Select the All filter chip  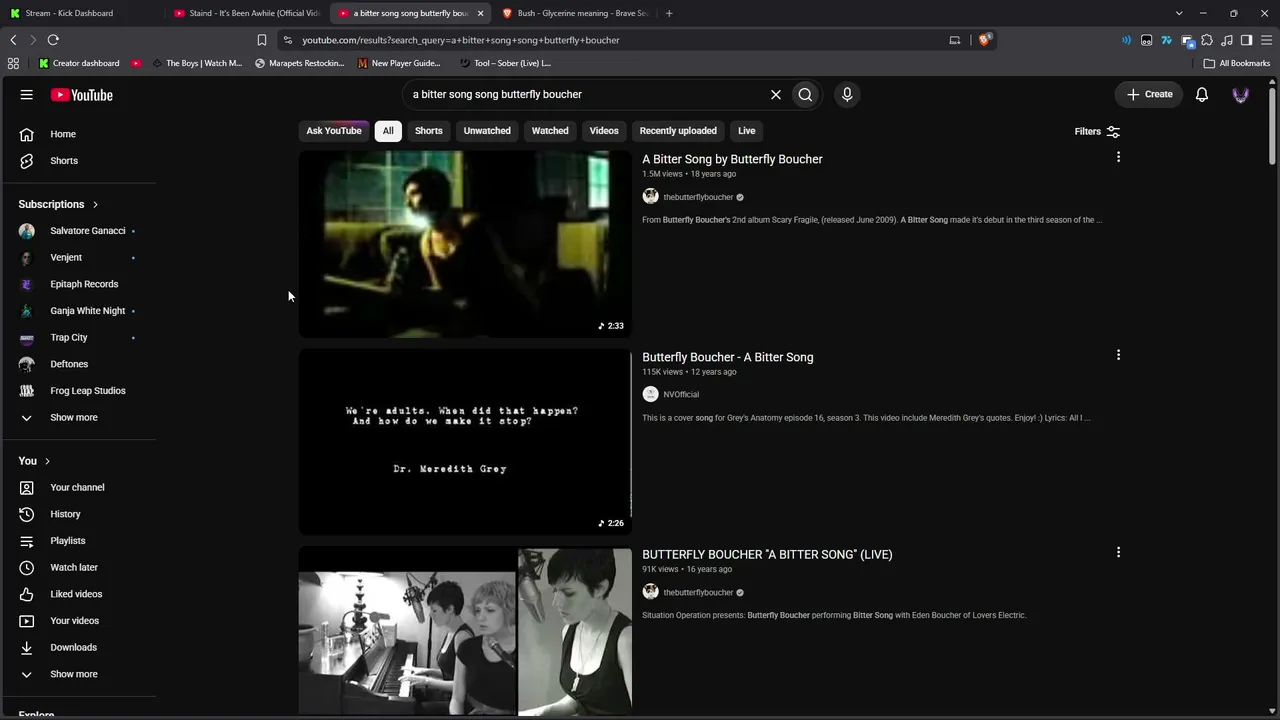pyautogui.click(x=388, y=131)
